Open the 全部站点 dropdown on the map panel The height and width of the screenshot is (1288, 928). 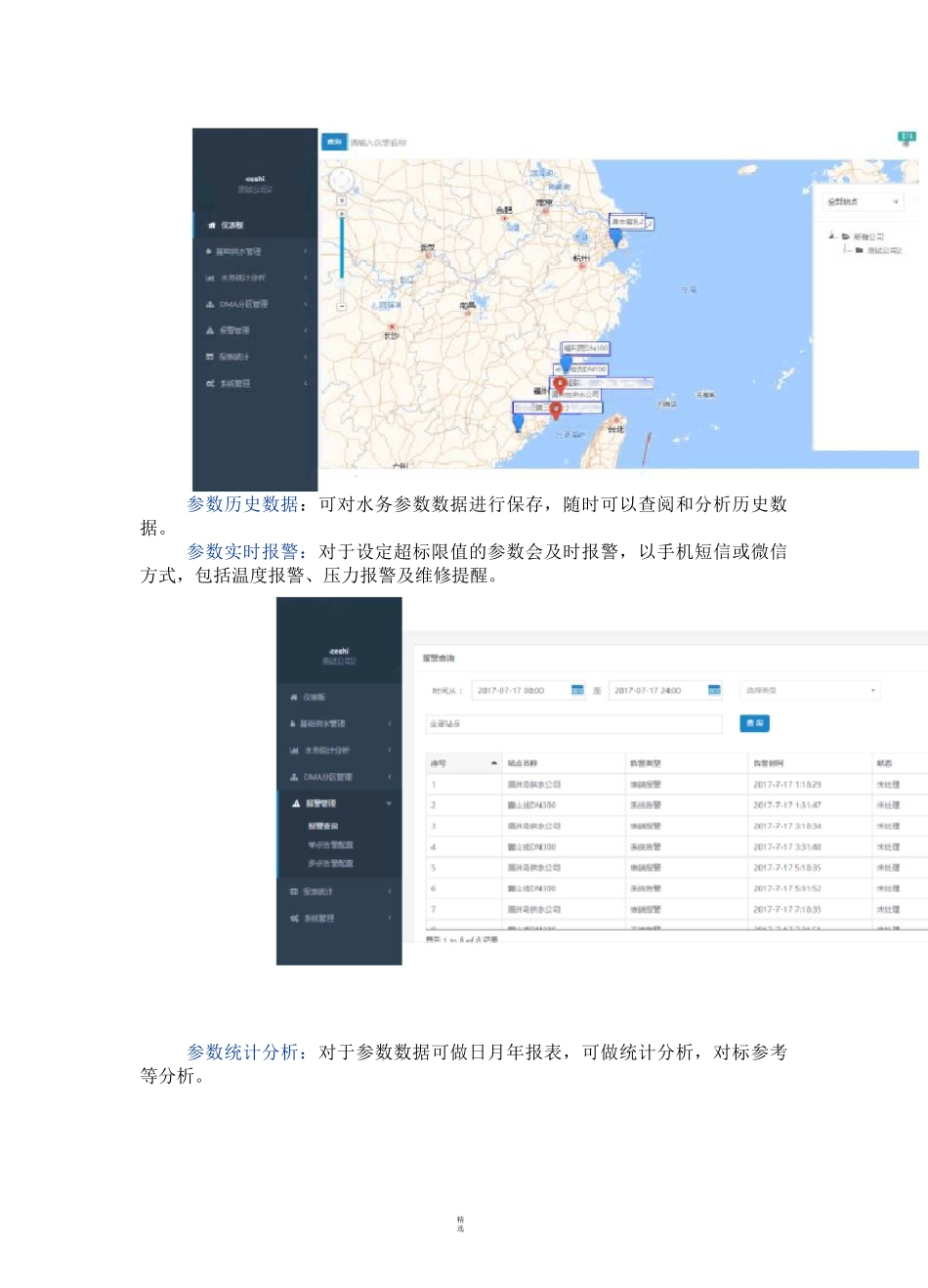(864, 202)
